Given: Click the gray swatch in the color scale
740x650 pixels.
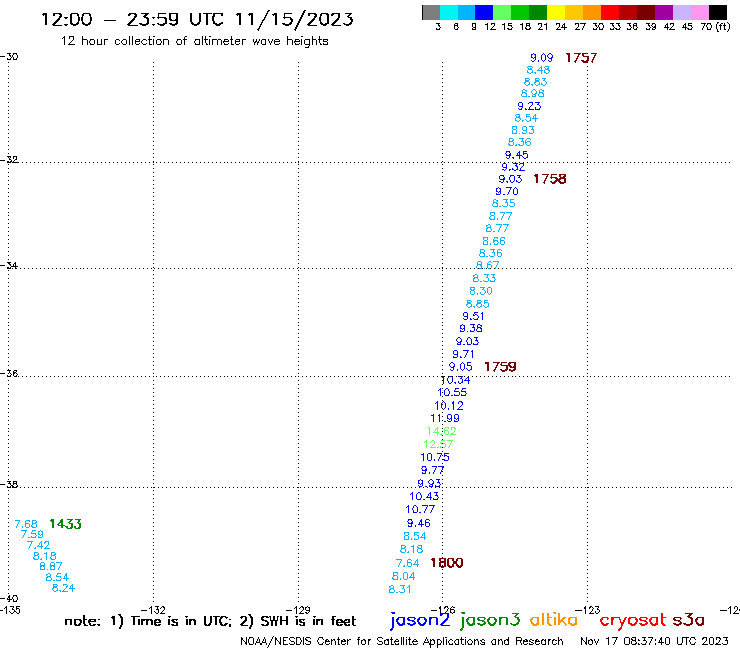Looking at the screenshot, I should [431, 12].
